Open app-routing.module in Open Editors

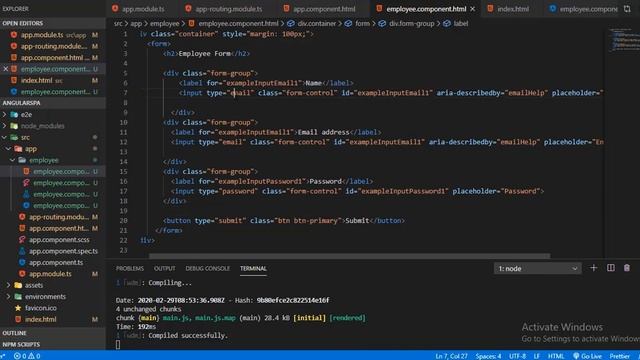pyautogui.click(x=53, y=46)
